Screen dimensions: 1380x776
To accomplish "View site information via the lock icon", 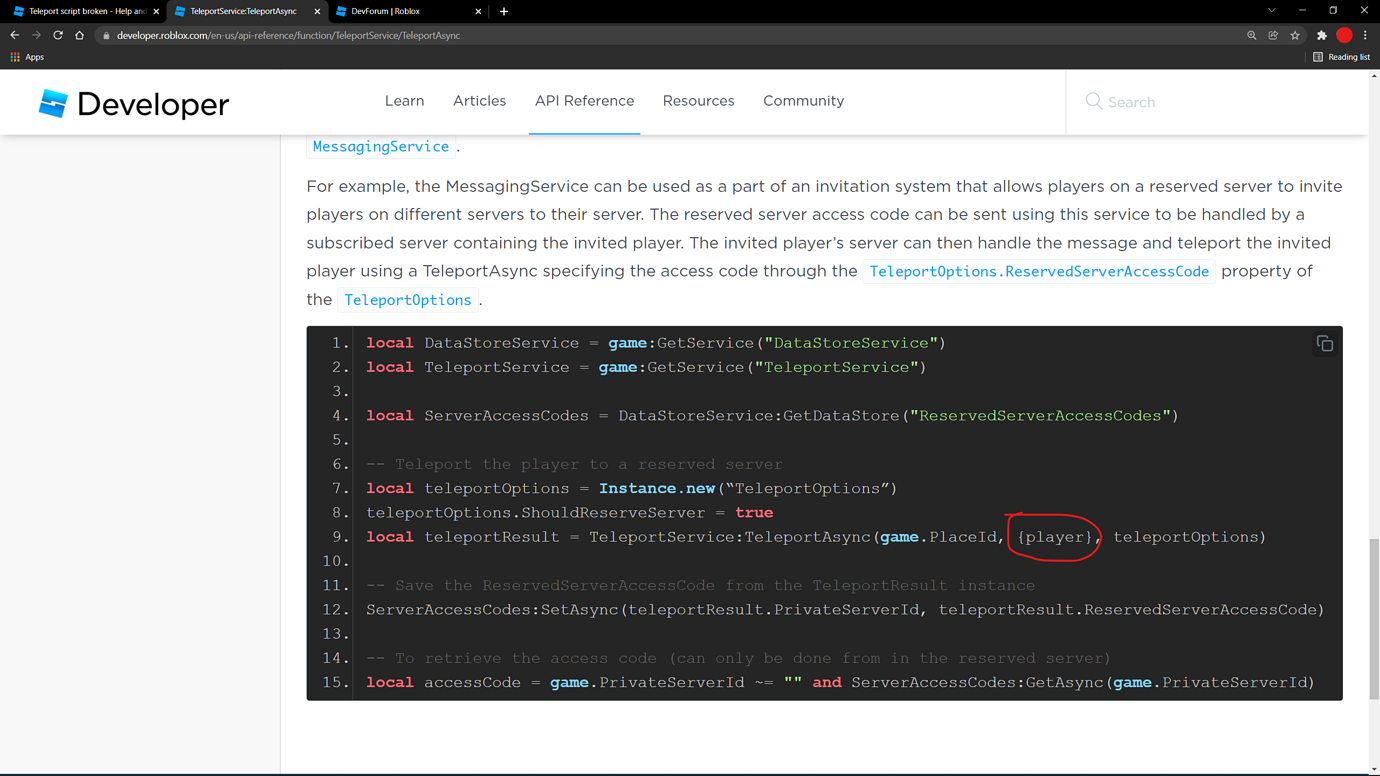I will (x=106, y=35).
